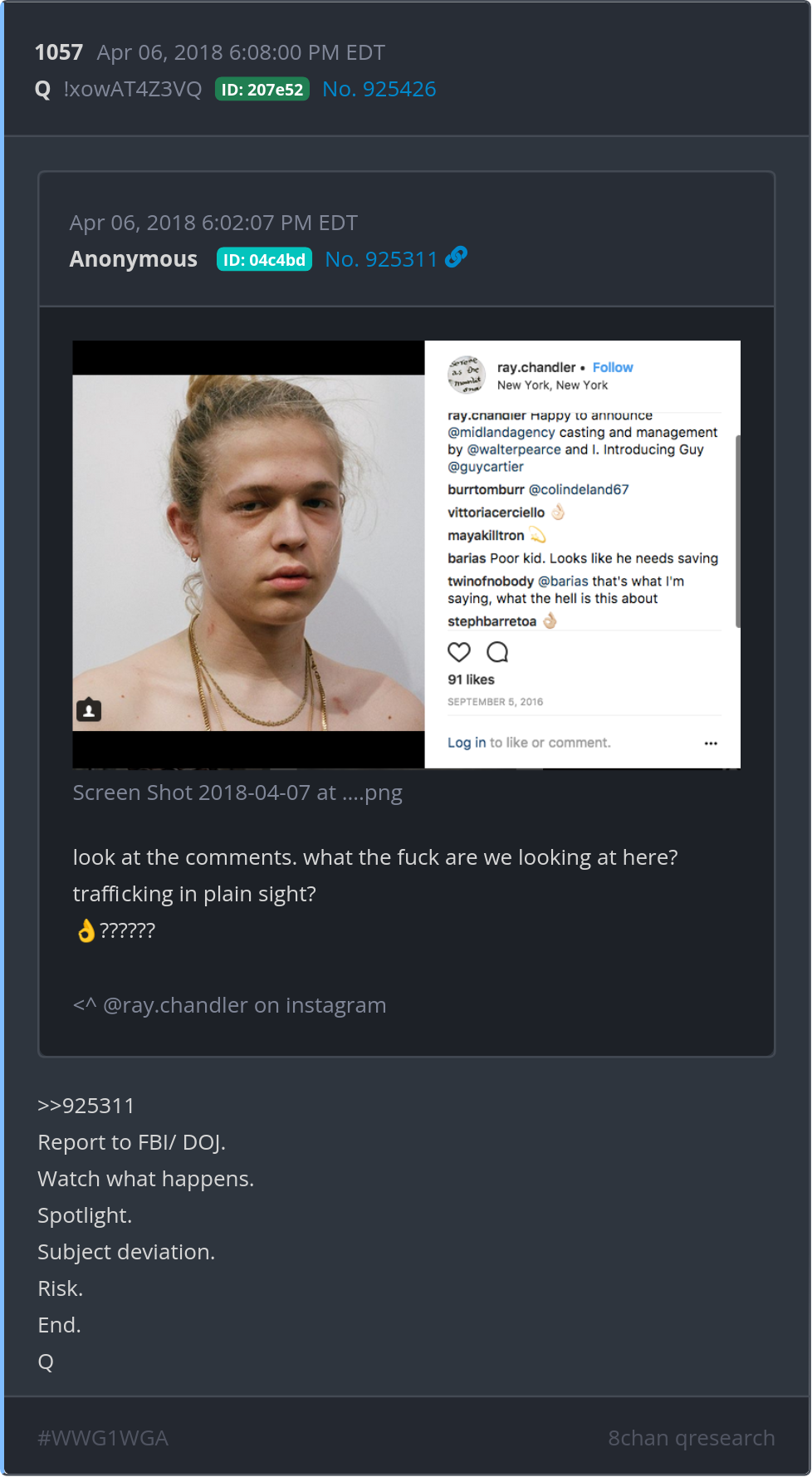
Task: Open the portrait photo thumbnail
Action: pos(248,553)
